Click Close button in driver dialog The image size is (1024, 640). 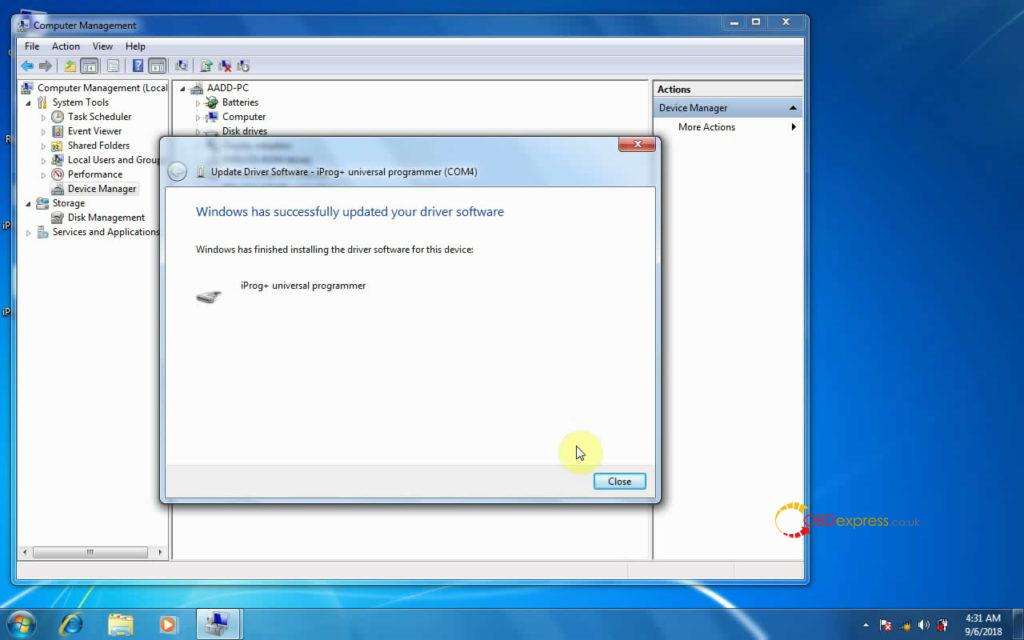(x=619, y=481)
